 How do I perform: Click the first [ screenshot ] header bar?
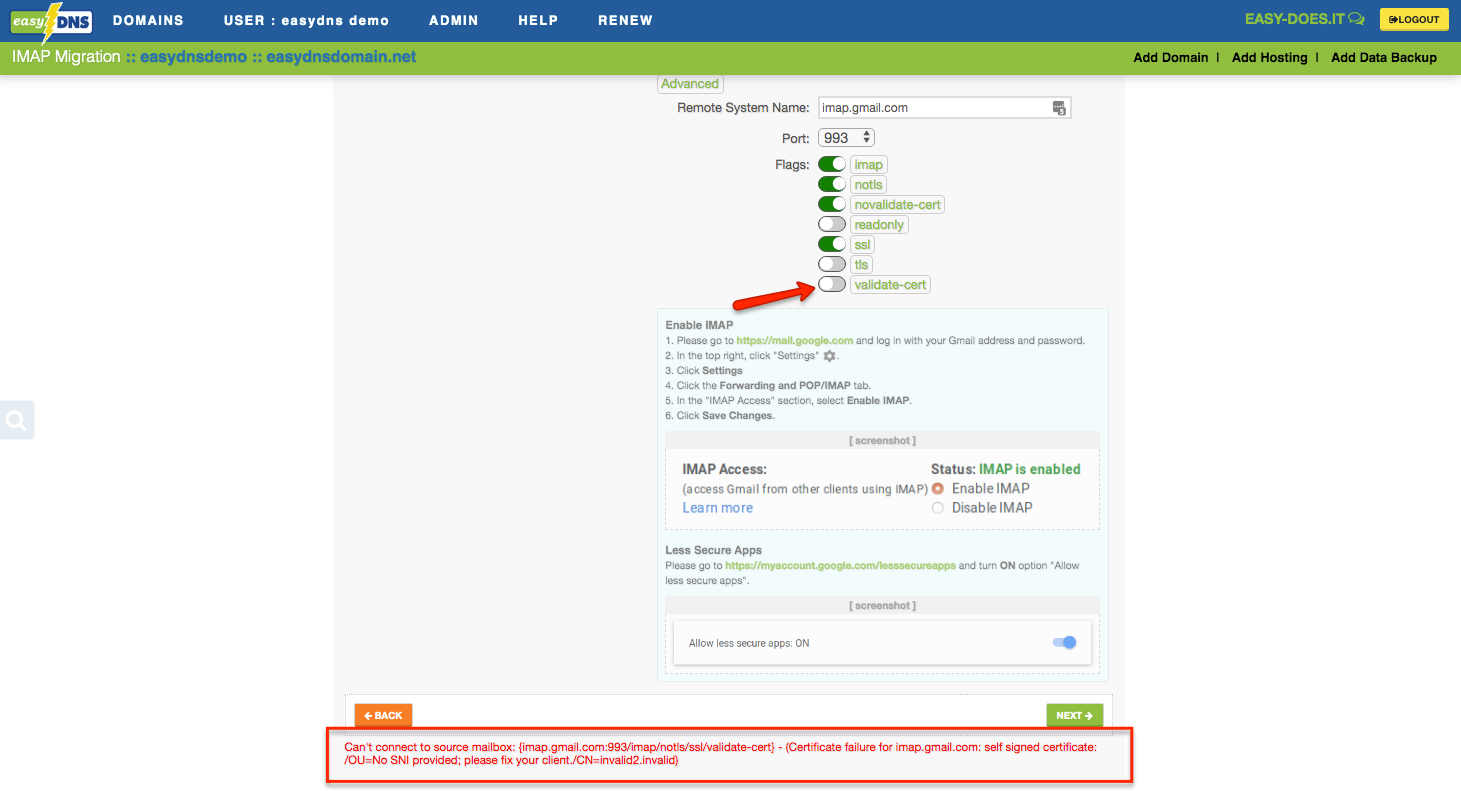point(882,440)
